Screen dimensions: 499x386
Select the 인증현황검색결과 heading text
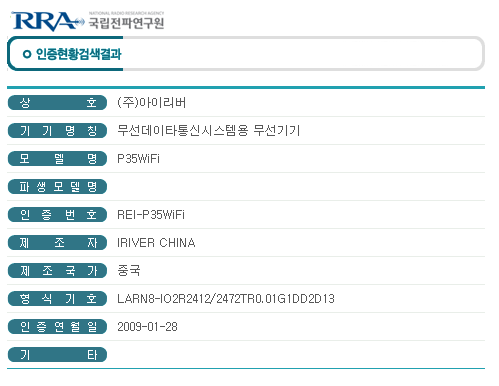pos(78,54)
